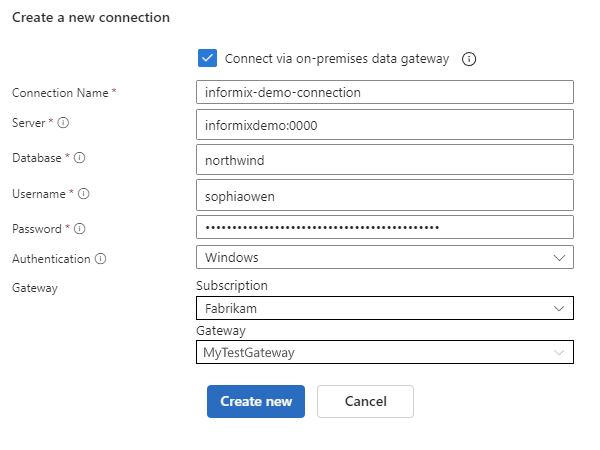Click the chevron arrow of Authentication dropdown
Screen dimensions: 600x450
pos(559,258)
